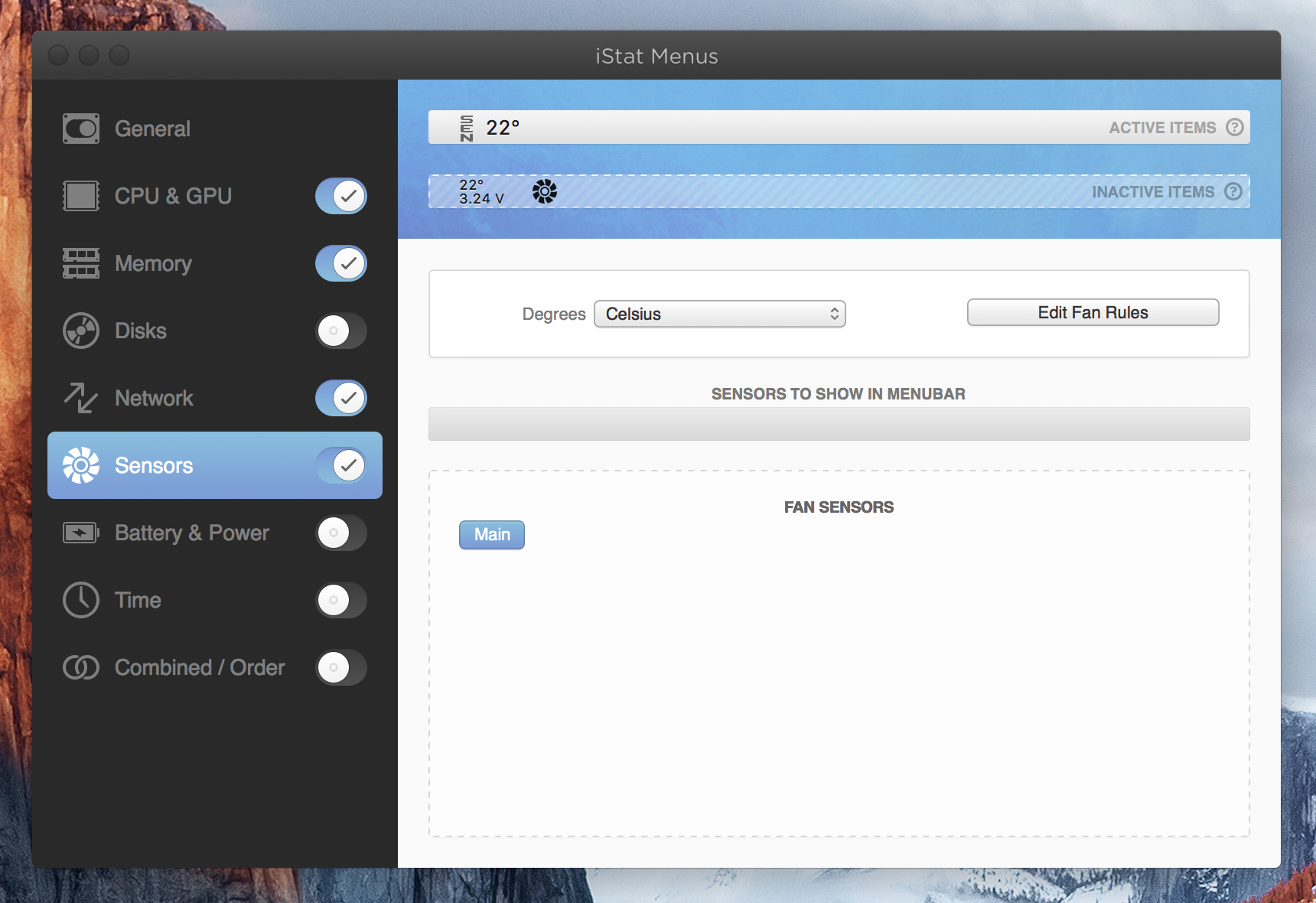1316x903 pixels.
Task: Select the Main fan sensor tag
Action: click(x=492, y=535)
